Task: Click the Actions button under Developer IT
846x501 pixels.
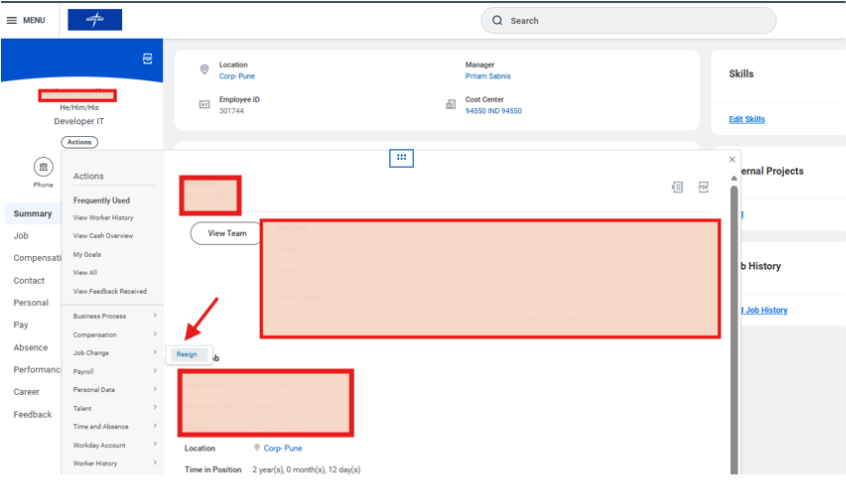Action: point(79,142)
